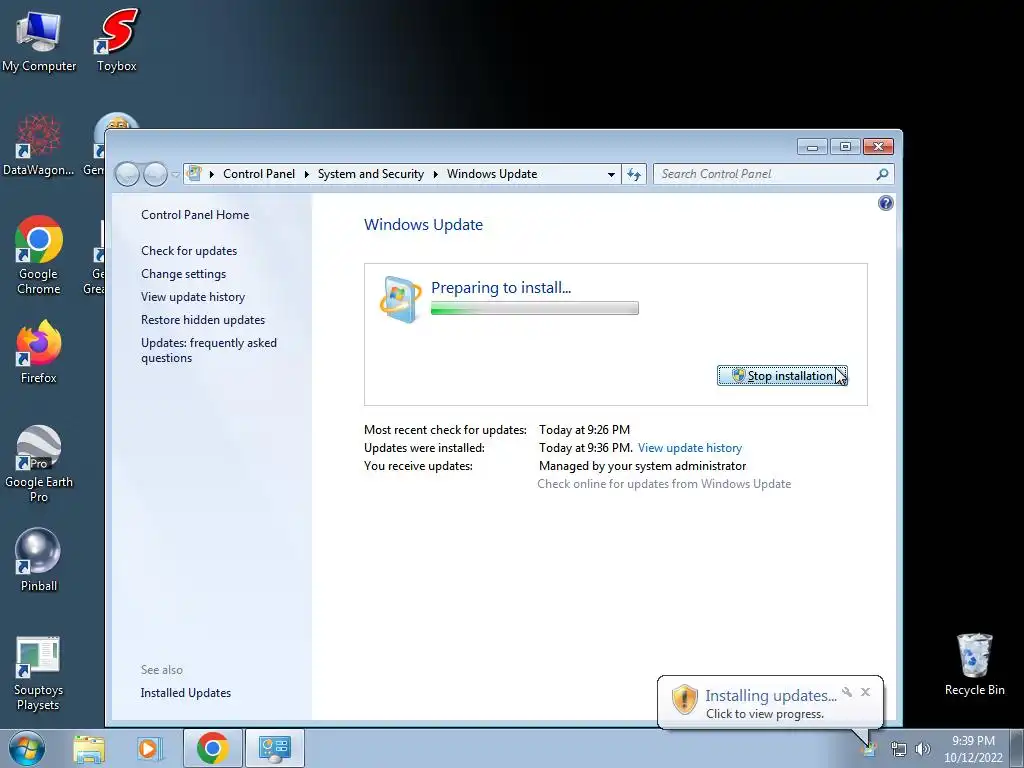Click Control Panel taskbar button
This screenshot has height=768, width=1024.
(x=274, y=748)
